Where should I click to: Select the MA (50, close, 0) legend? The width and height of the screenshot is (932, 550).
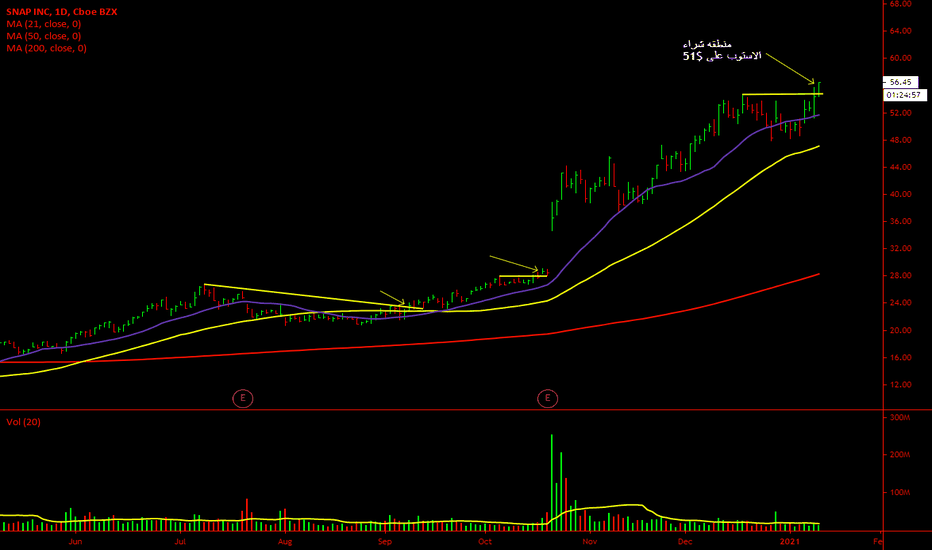[x=44, y=36]
